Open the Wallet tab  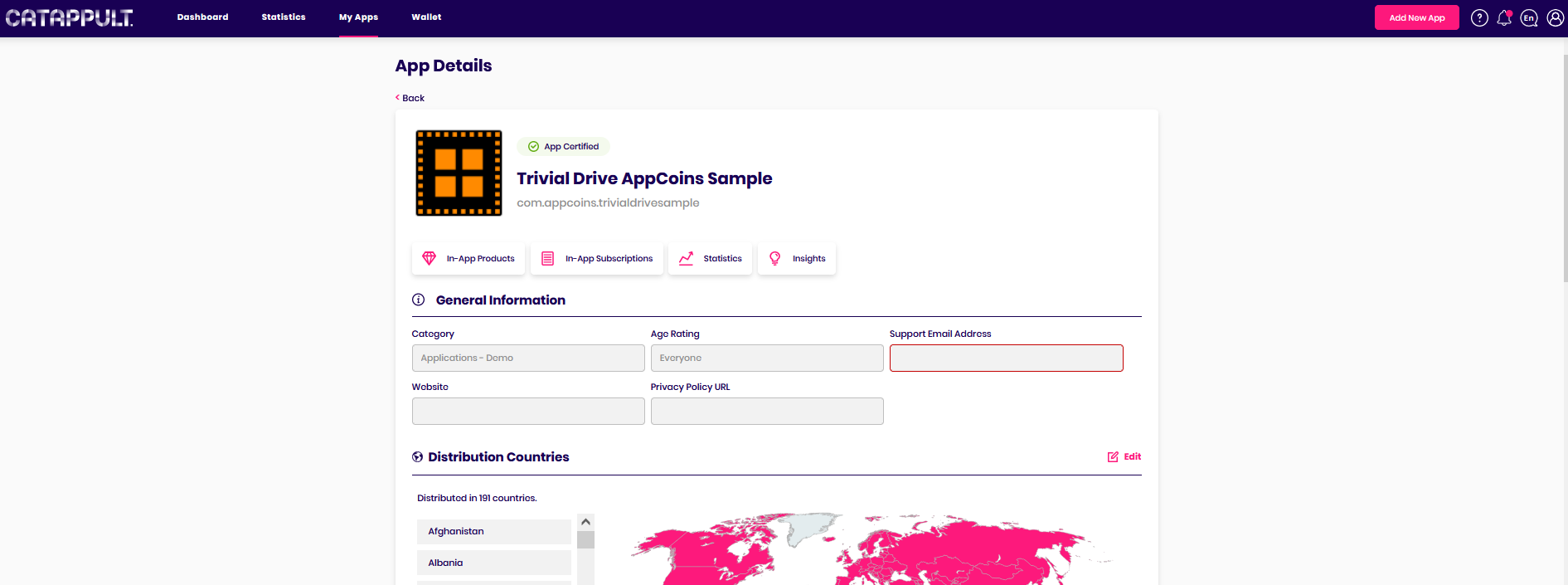[426, 17]
